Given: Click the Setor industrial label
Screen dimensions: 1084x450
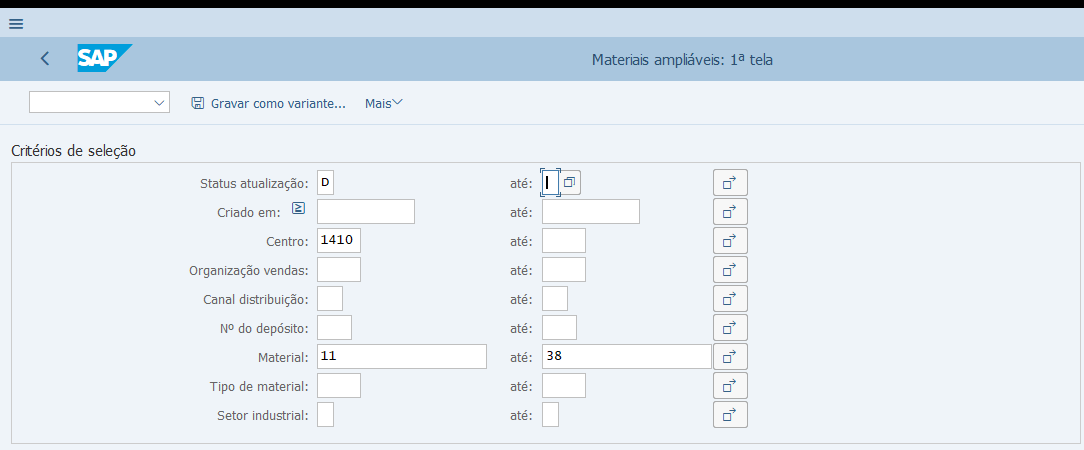Looking at the screenshot, I should [x=263, y=415].
